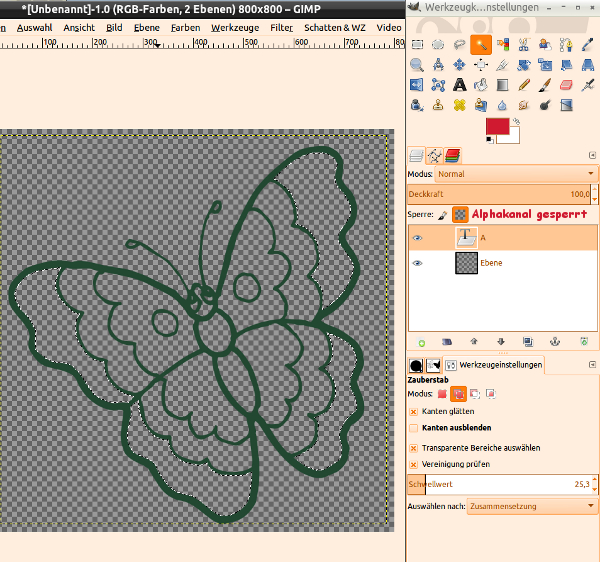Select the Rectangle Select tool
This screenshot has height=562, width=600.
point(416,45)
